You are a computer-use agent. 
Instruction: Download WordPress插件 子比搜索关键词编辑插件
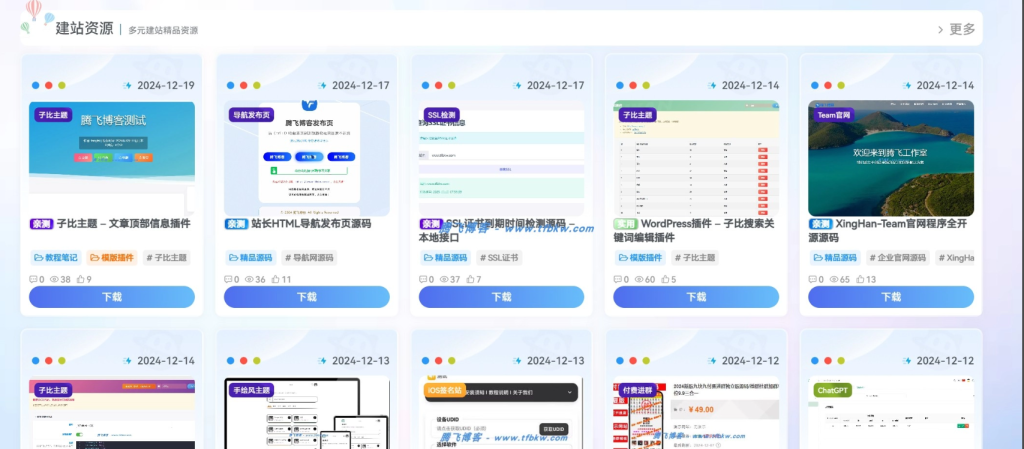coord(696,297)
